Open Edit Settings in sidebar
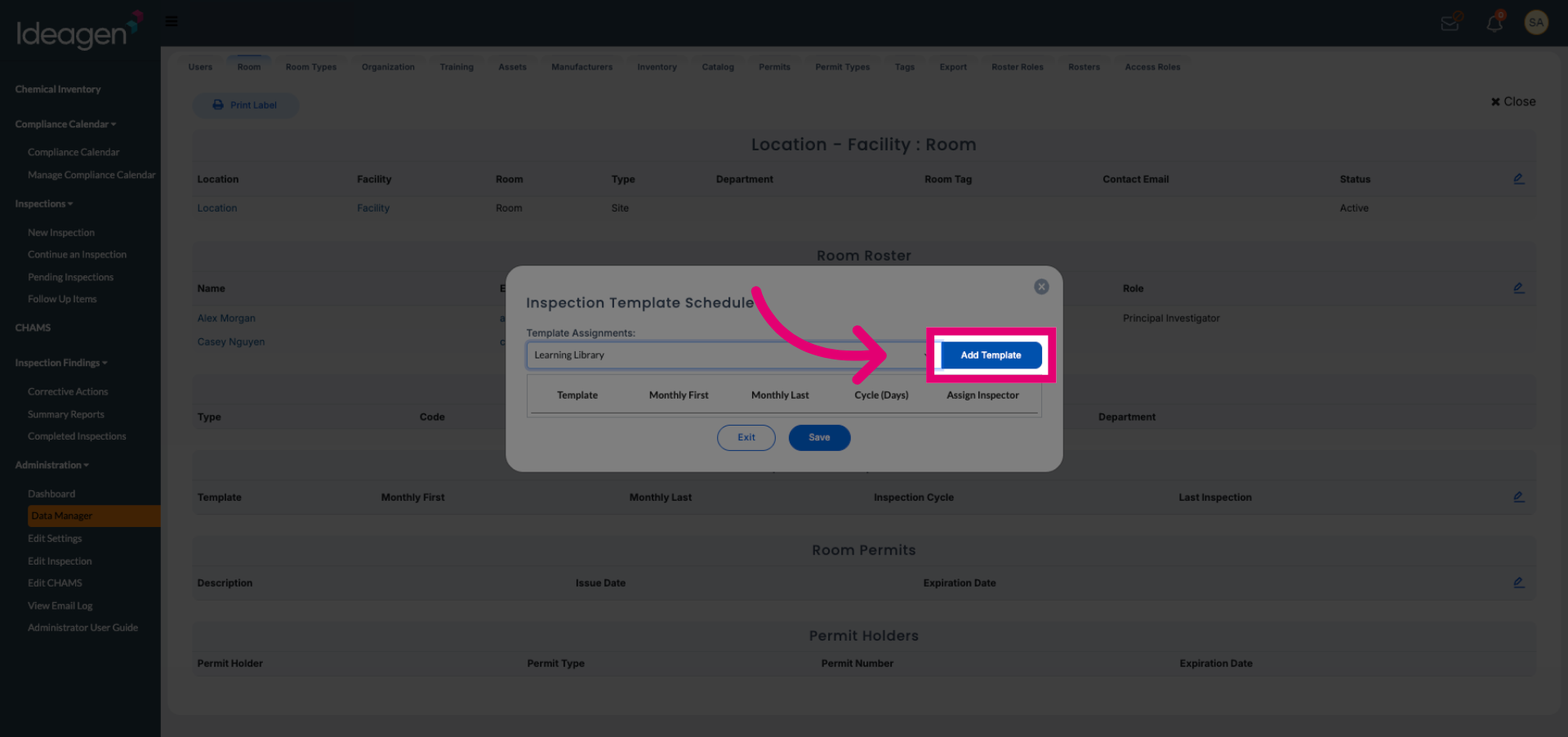The image size is (1568, 737). [55, 538]
